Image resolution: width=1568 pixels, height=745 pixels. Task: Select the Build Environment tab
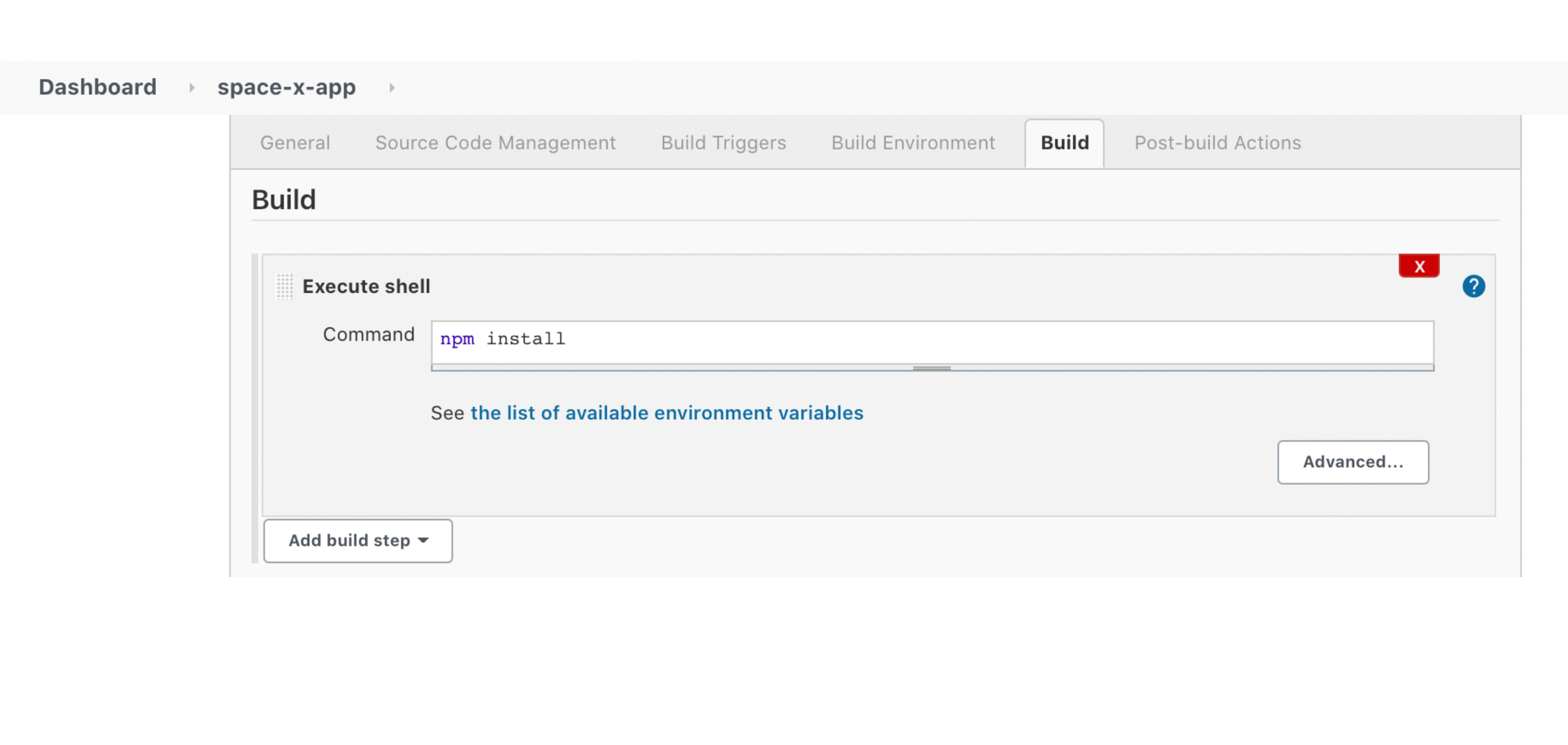tap(913, 143)
